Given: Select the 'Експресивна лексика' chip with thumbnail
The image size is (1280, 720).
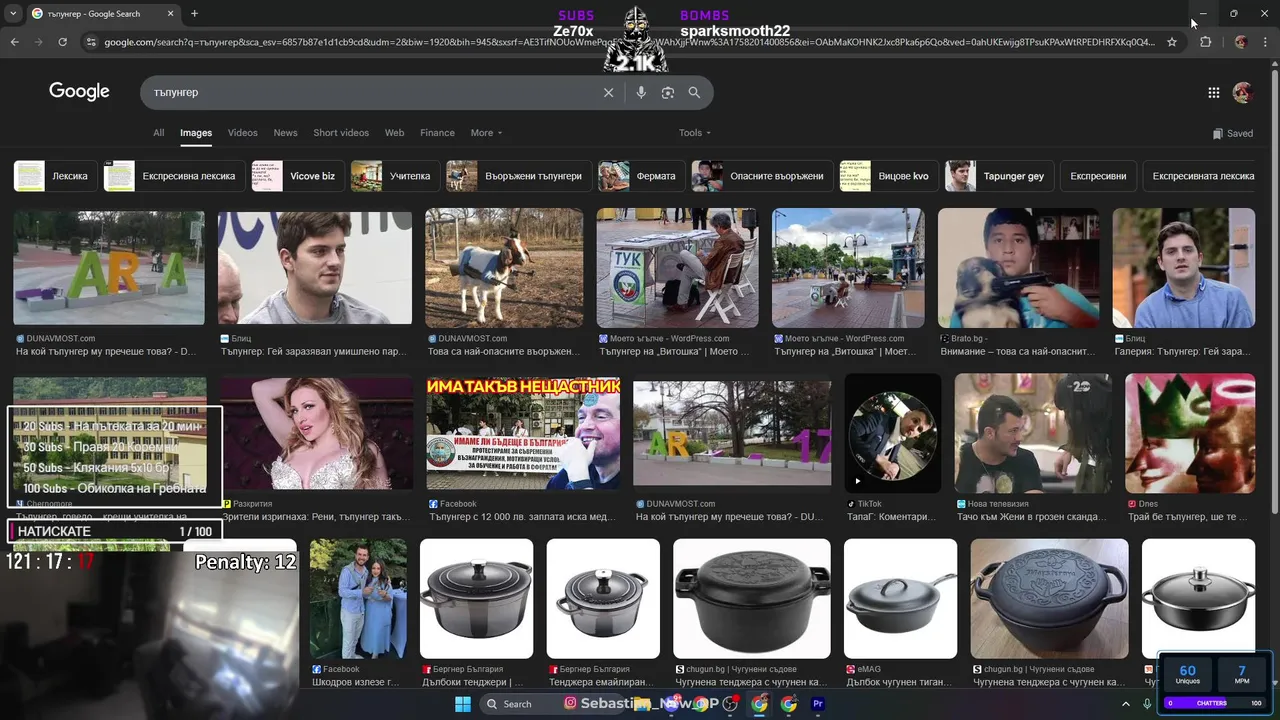Looking at the screenshot, I should tap(175, 176).
